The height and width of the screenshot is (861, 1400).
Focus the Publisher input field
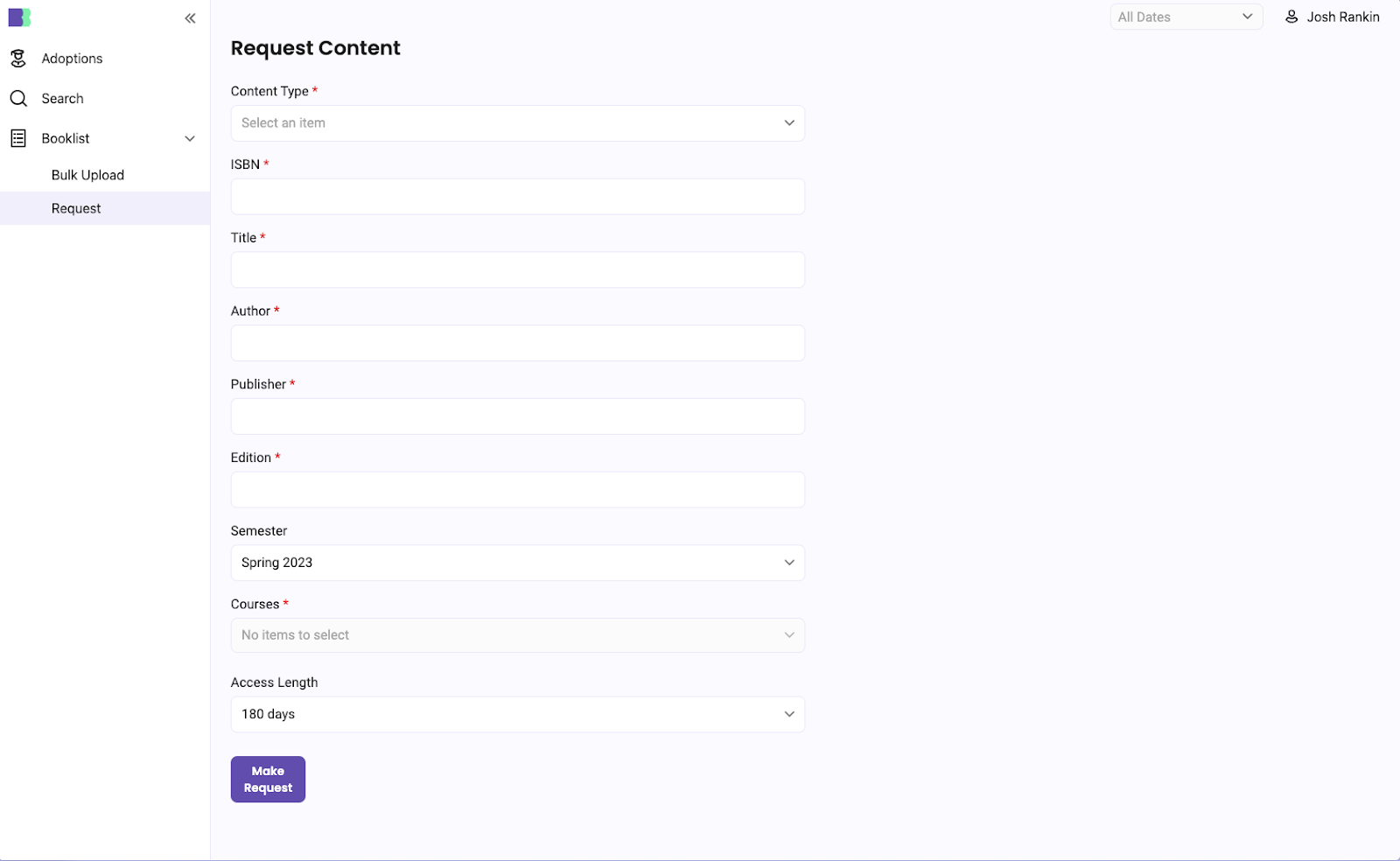click(517, 416)
